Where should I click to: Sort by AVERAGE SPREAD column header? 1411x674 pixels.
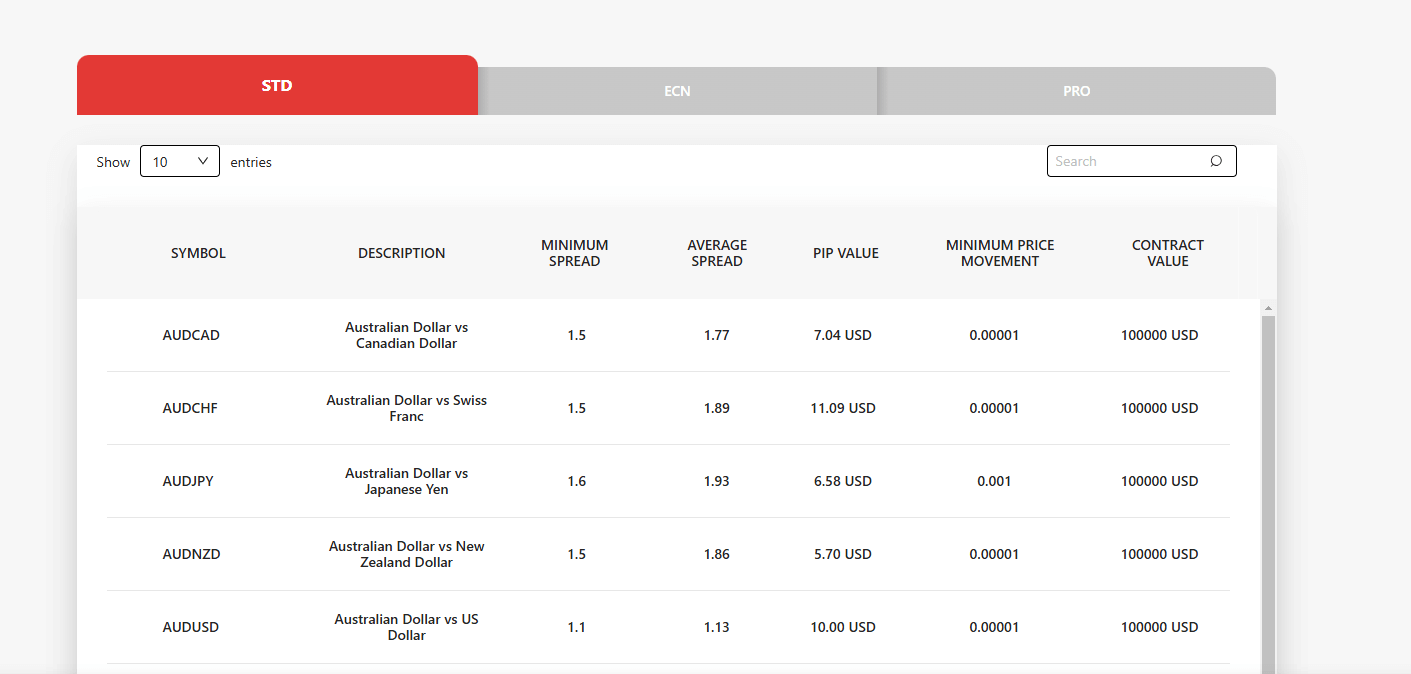717,253
